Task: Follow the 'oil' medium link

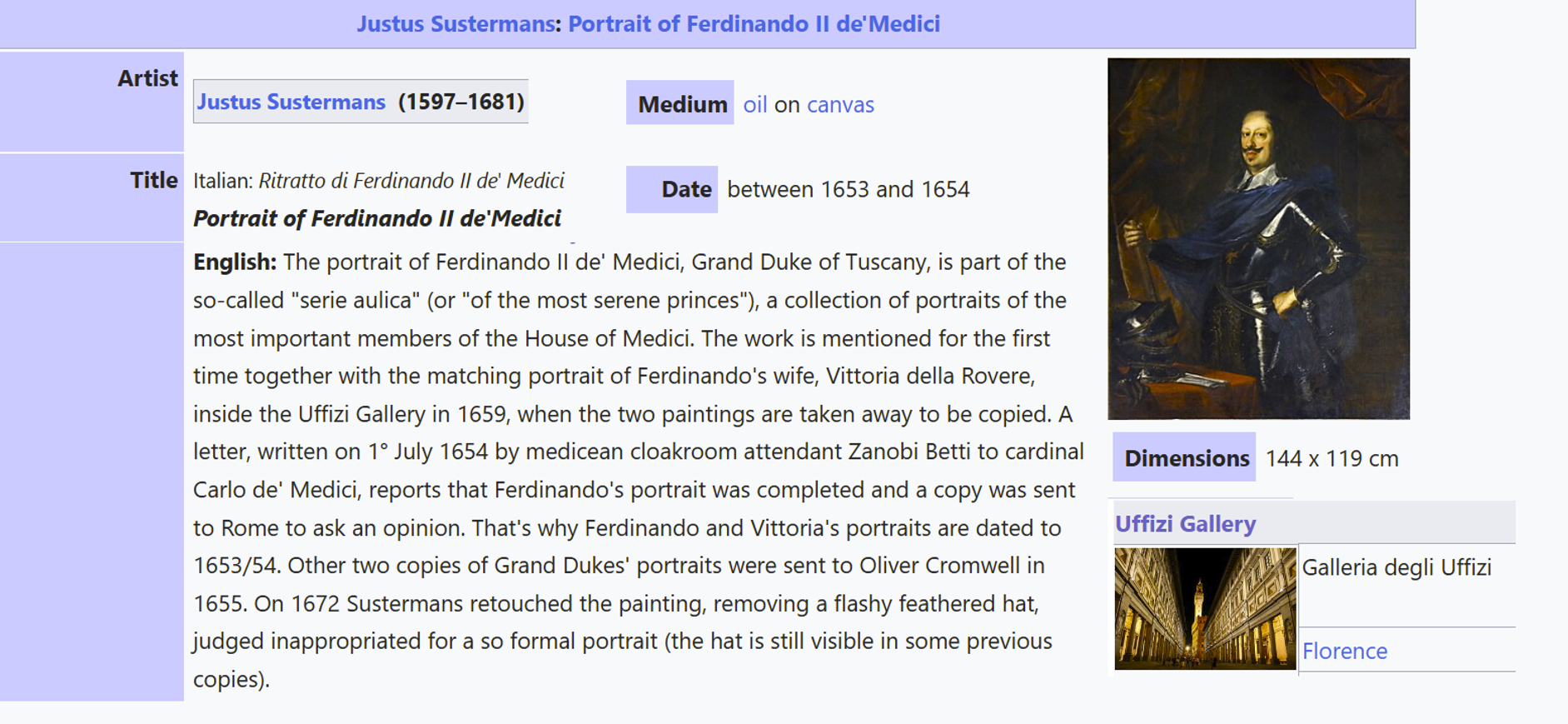Action: click(755, 104)
